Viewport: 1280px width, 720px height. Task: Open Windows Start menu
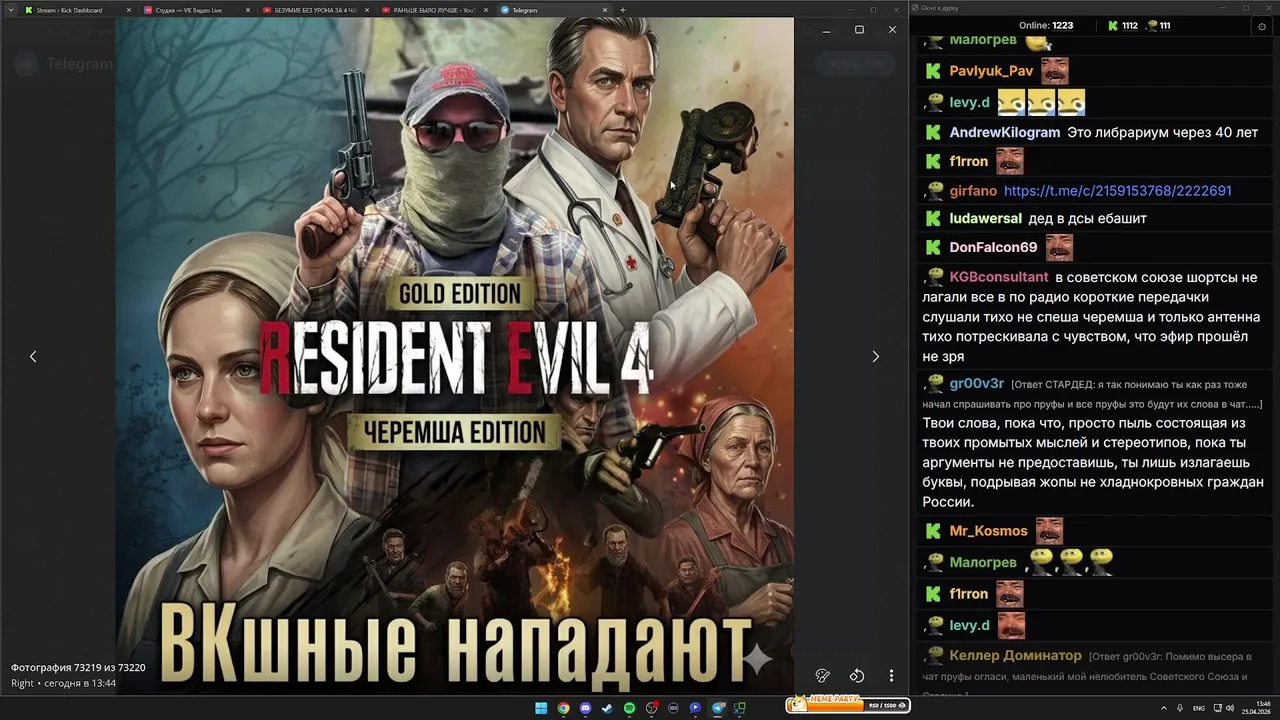[x=541, y=708]
